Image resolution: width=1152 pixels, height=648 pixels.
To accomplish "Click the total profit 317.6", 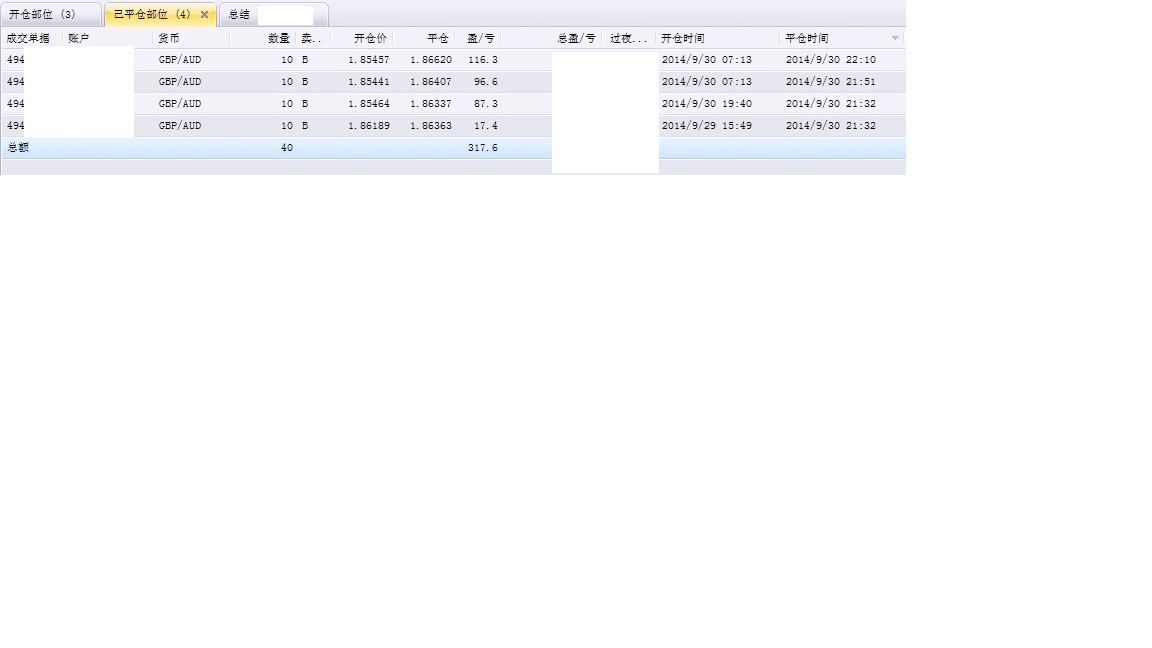I will (483, 148).
